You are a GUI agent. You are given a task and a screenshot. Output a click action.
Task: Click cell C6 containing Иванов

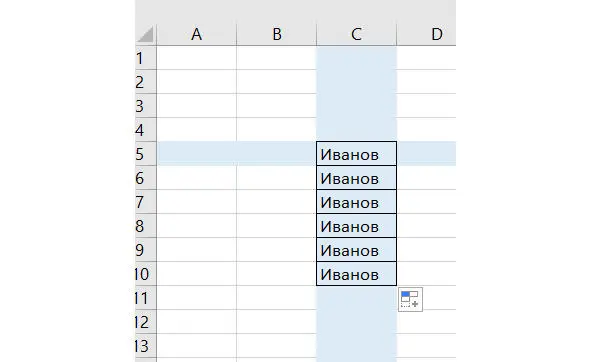pos(357,178)
